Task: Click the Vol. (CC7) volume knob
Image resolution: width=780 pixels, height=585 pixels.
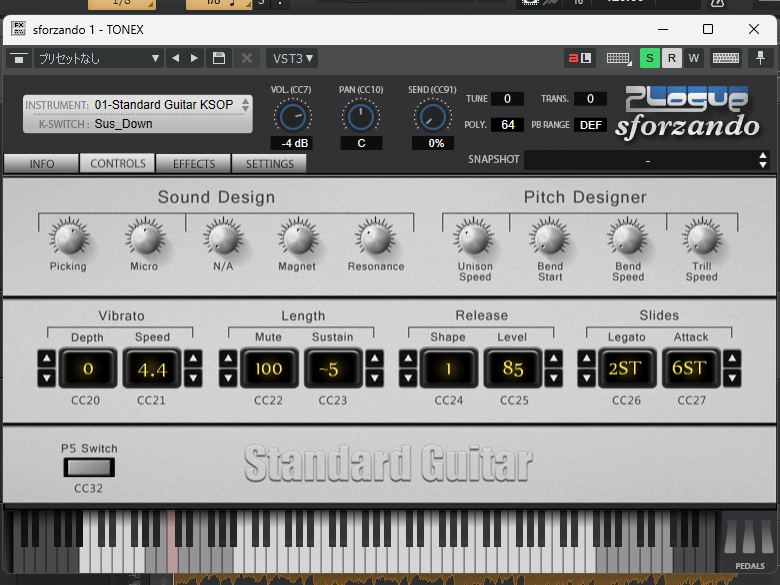Action: tap(293, 117)
